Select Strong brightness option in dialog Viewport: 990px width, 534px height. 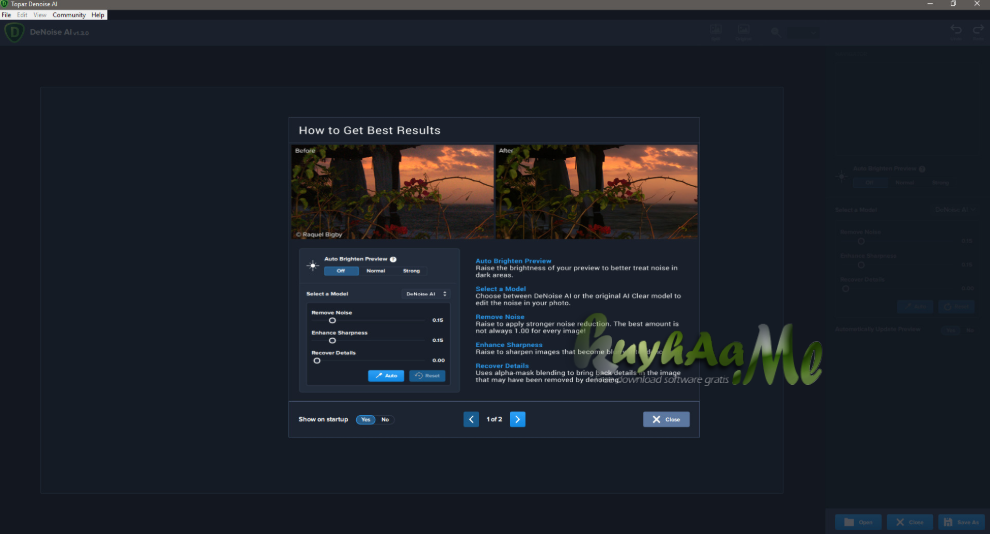click(x=411, y=271)
